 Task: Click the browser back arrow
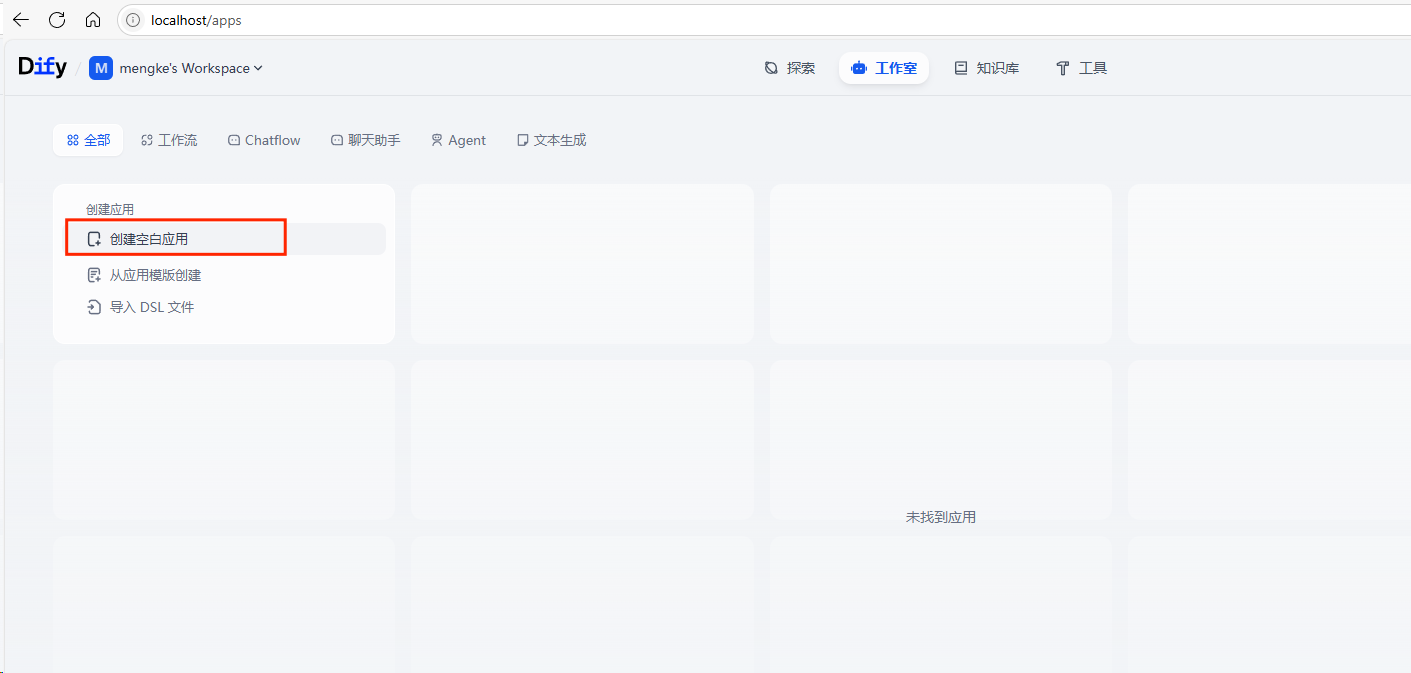21,19
